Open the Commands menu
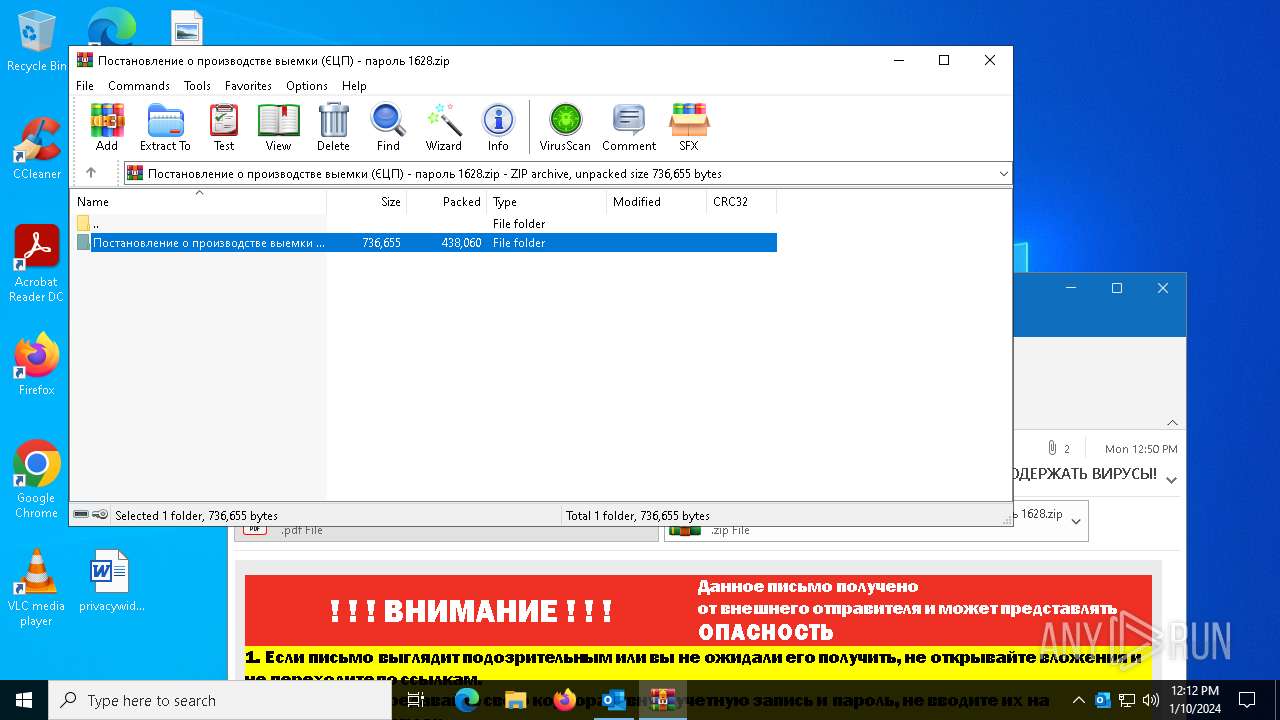1280x720 pixels. pyautogui.click(x=139, y=86)
